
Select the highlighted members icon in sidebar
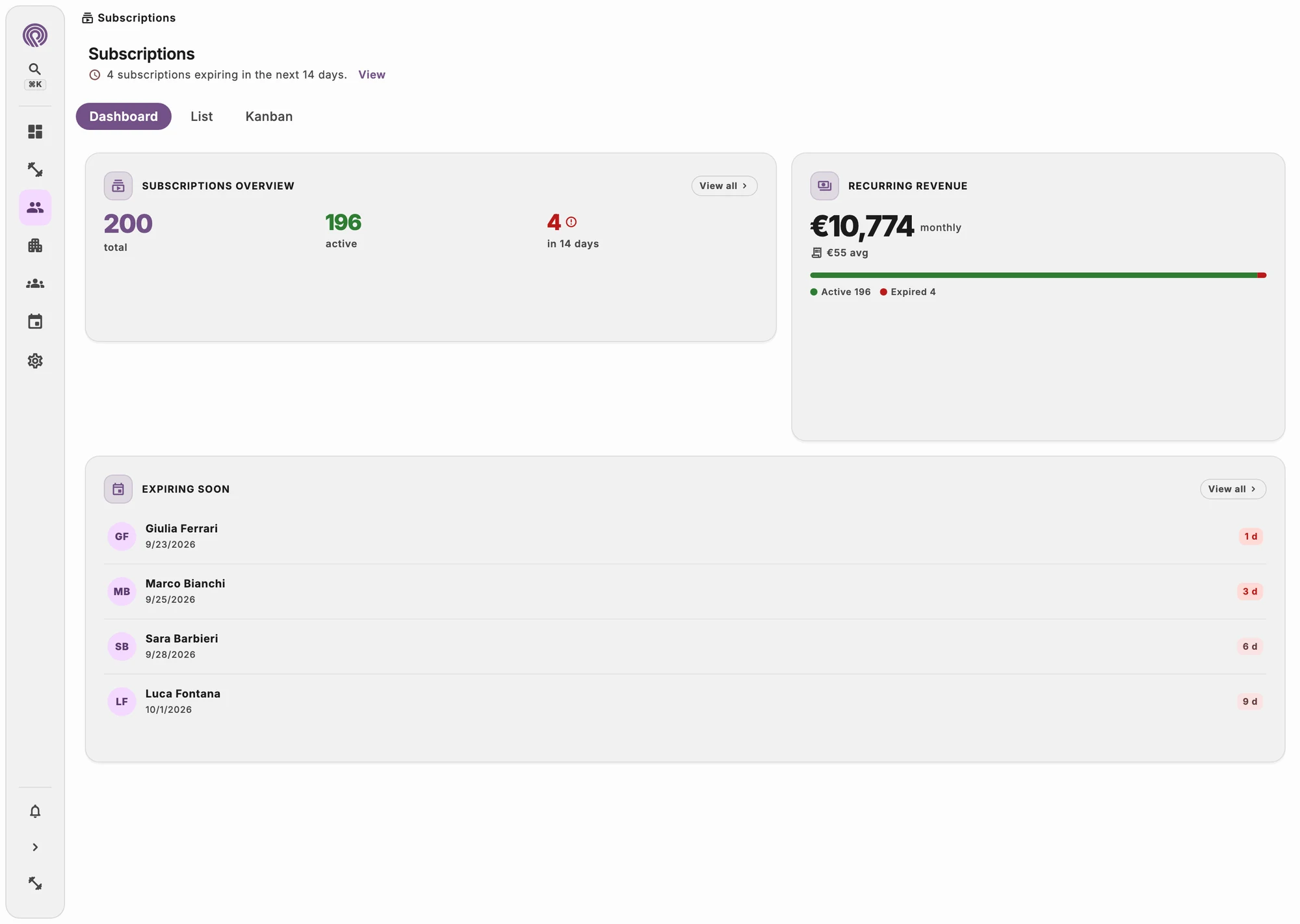point(35,207)
